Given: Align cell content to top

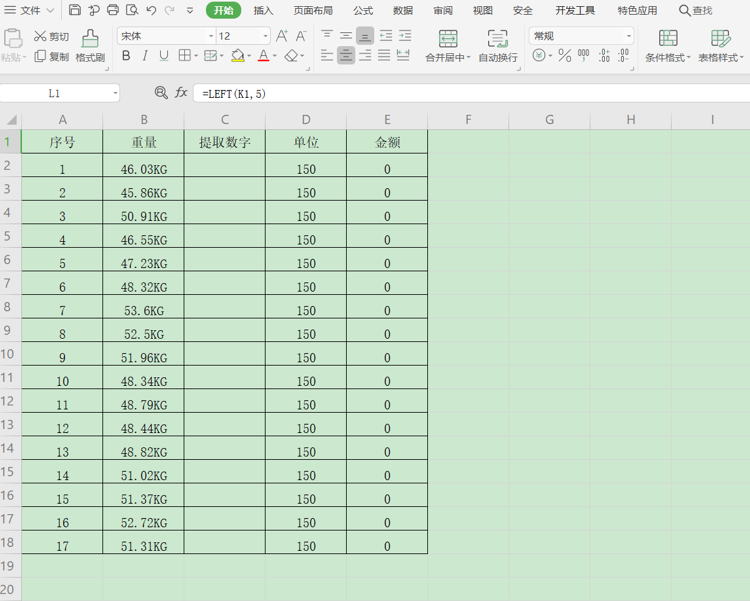Looking at the screenshot, I should tap(327, 35).
